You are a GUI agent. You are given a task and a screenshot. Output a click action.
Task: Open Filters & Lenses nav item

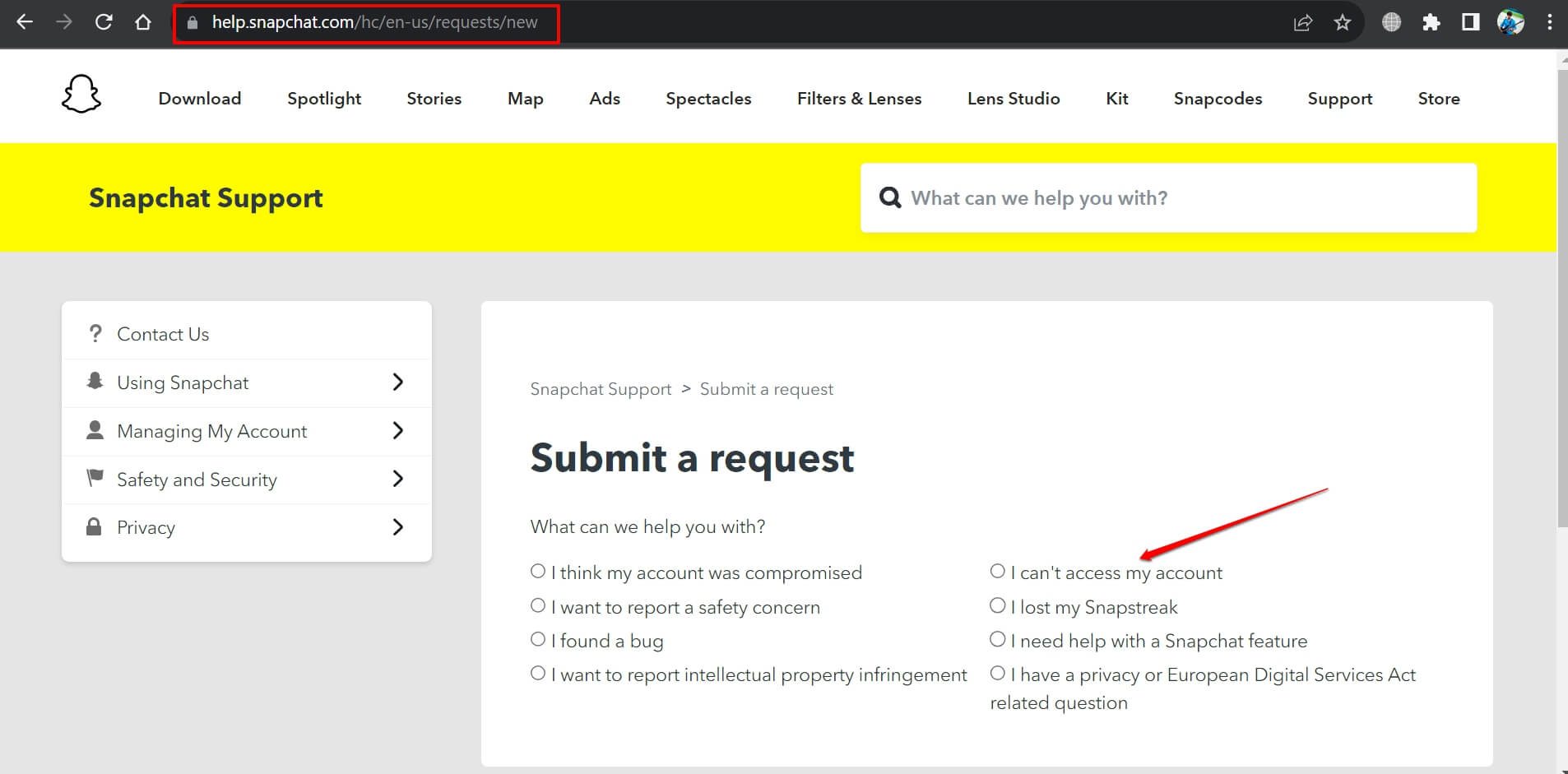(x=860, y=98)
